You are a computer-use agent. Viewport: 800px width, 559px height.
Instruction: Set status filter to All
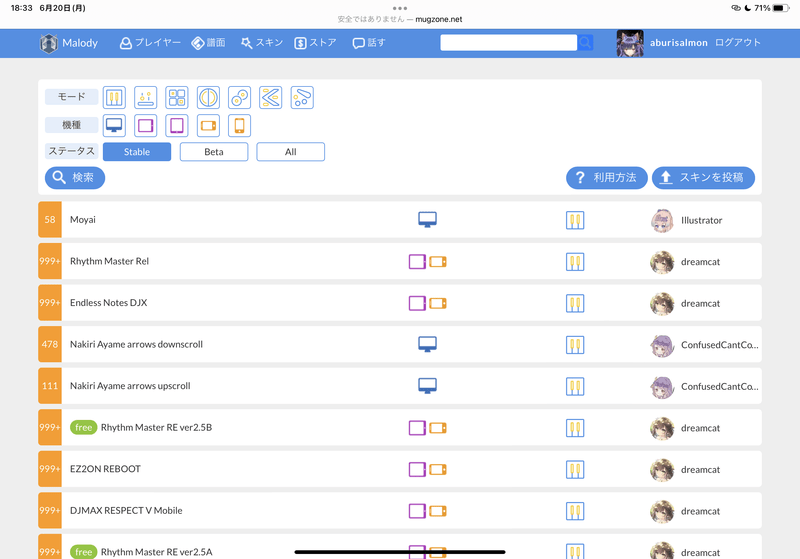tap(290, 152)
